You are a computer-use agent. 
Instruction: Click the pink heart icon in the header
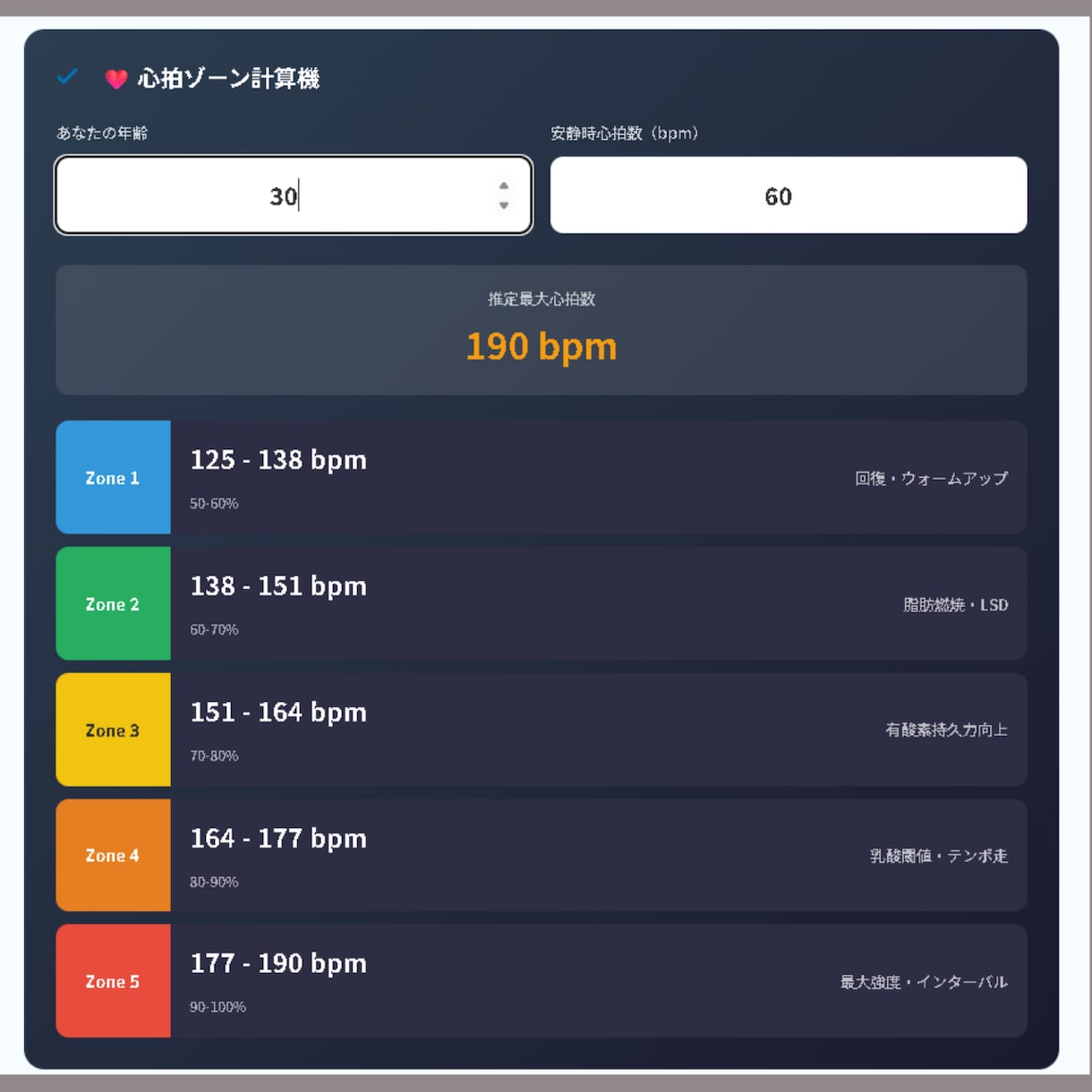click(116, 80)
